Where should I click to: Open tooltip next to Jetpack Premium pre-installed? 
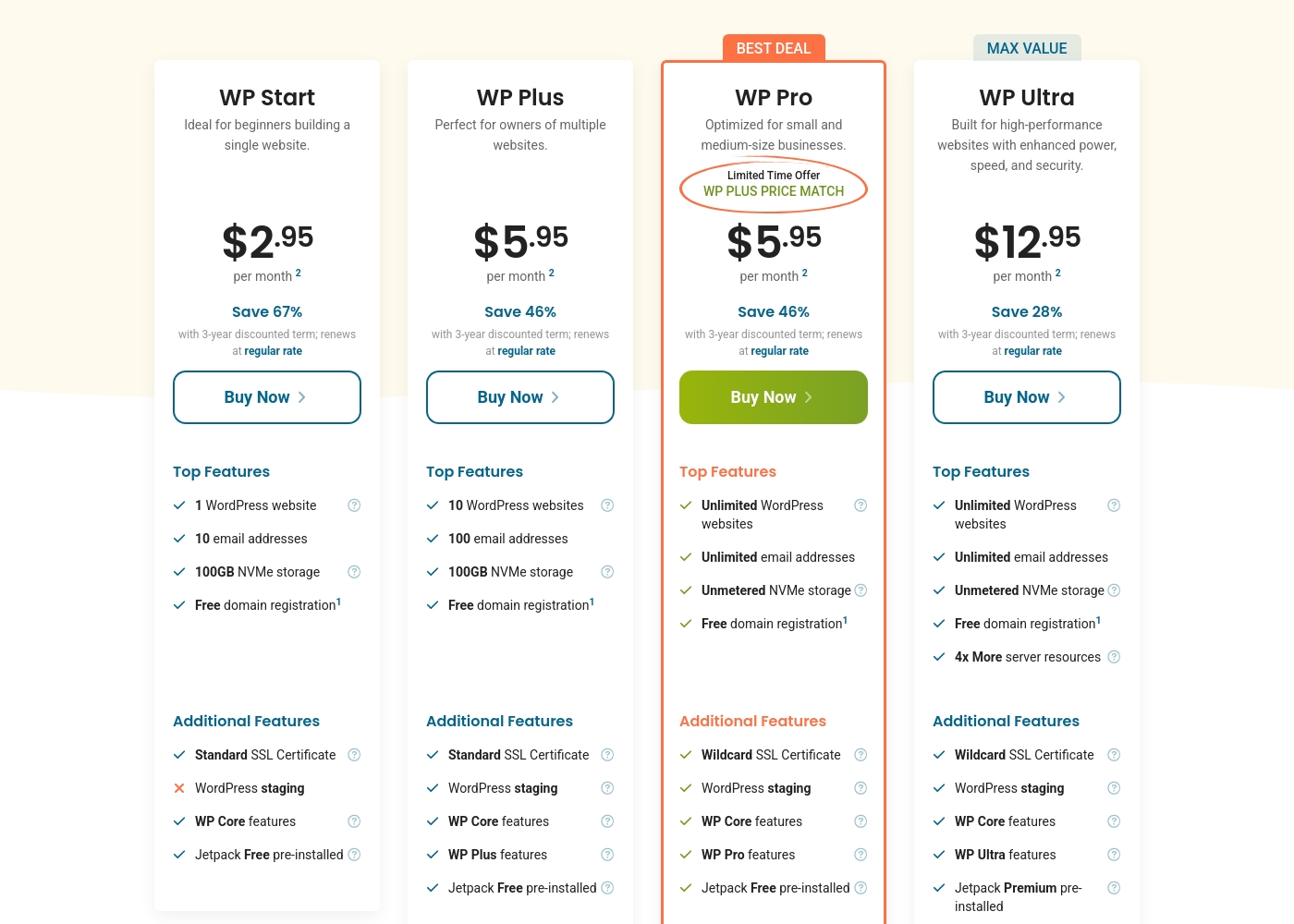point(1114,888)
